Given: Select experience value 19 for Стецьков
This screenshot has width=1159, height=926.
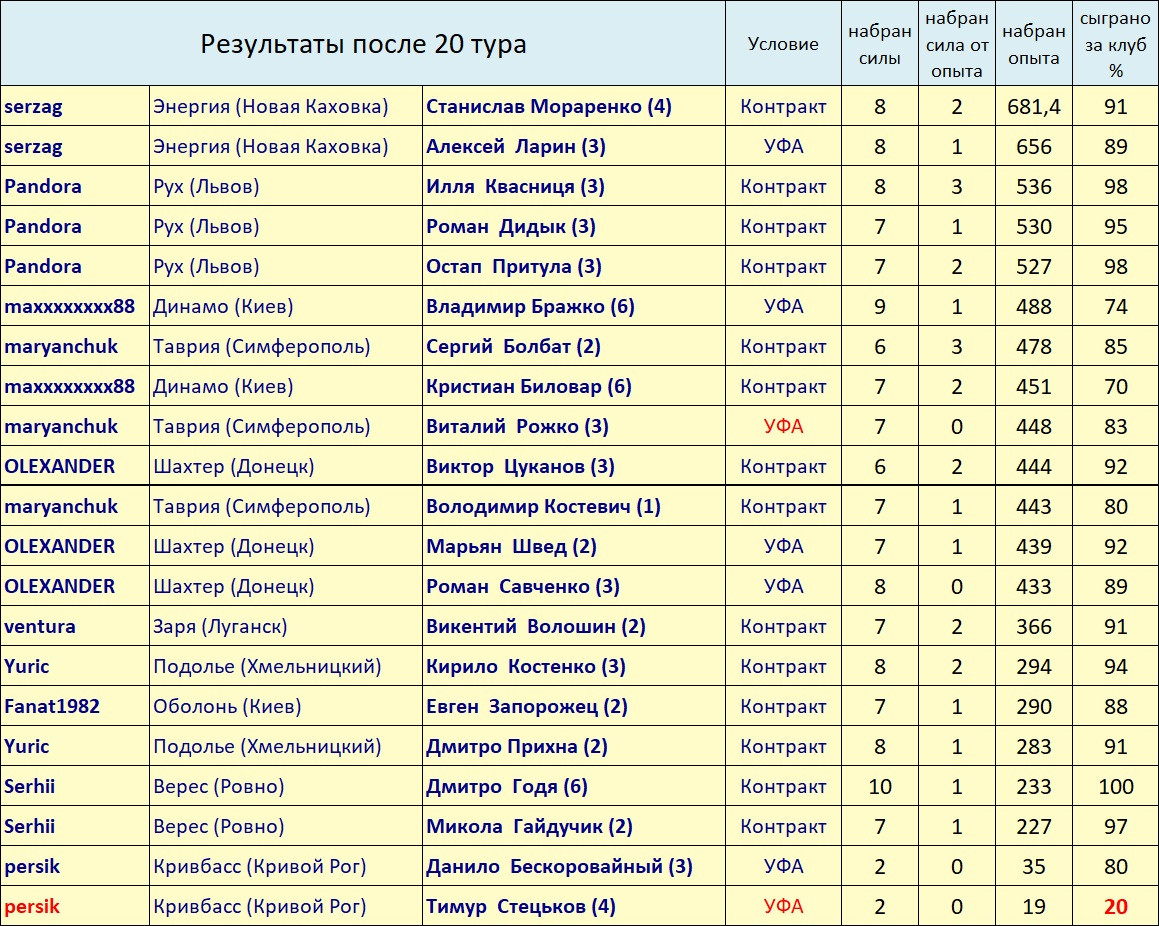Looking at the screenshot, I should 1033,905.
